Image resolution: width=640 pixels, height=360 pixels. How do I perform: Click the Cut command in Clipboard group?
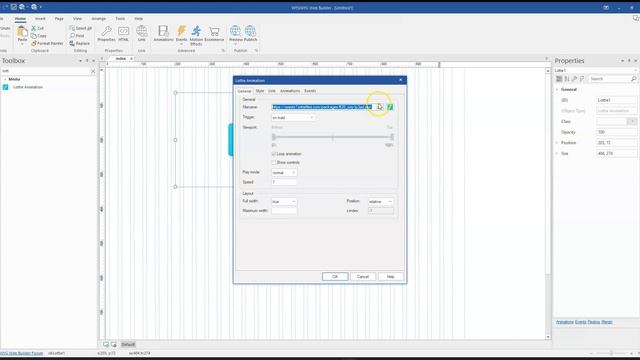[x=38, y=28]
